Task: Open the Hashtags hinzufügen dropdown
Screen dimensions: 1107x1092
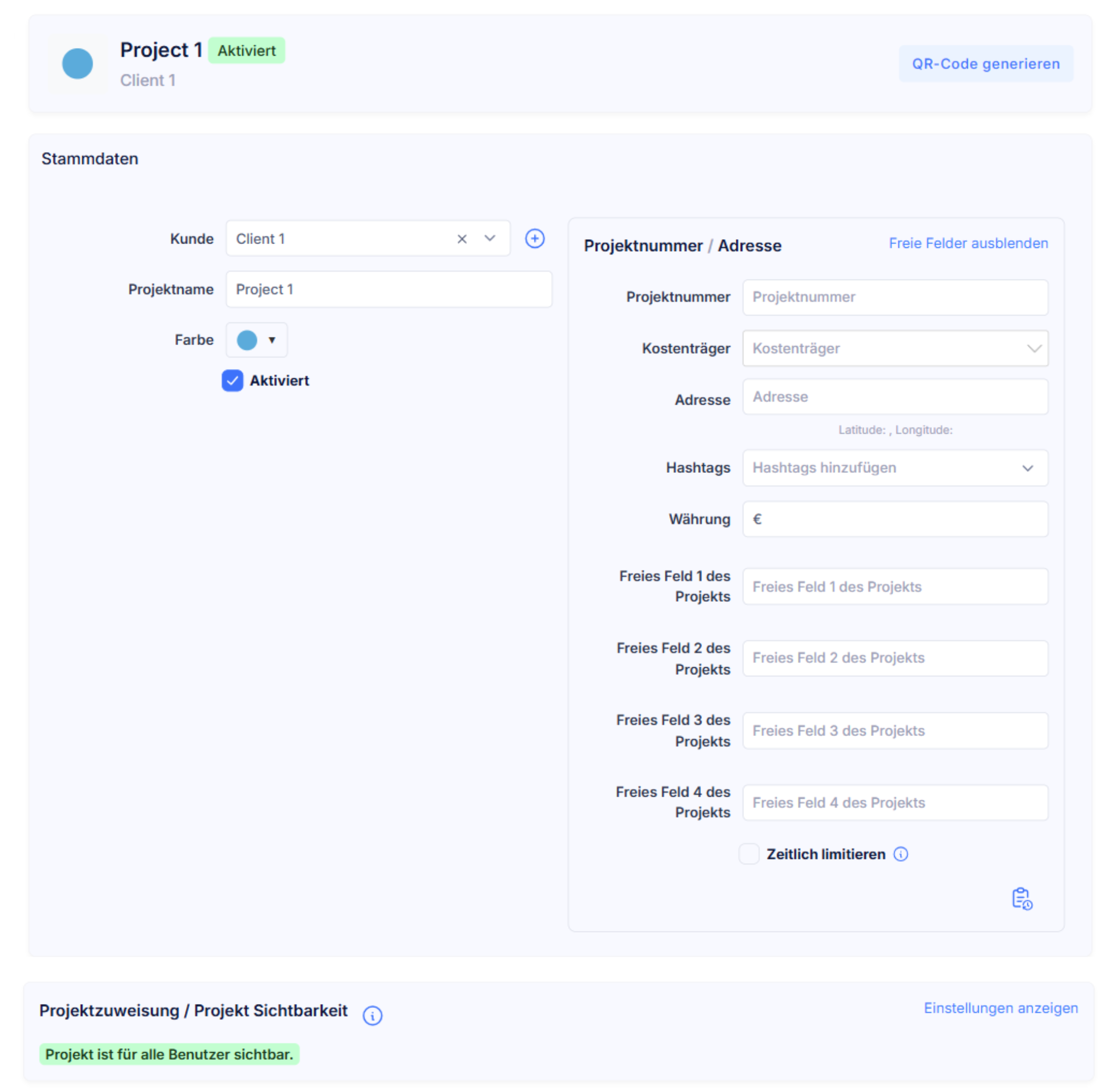Action: (x=895, y=468)
